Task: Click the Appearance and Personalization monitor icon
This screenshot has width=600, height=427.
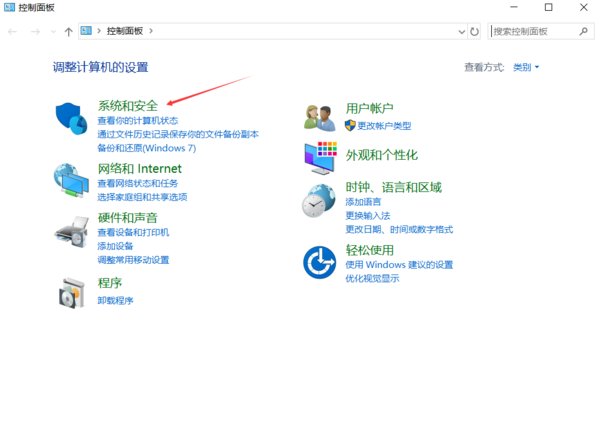Action: coord(321,158)
